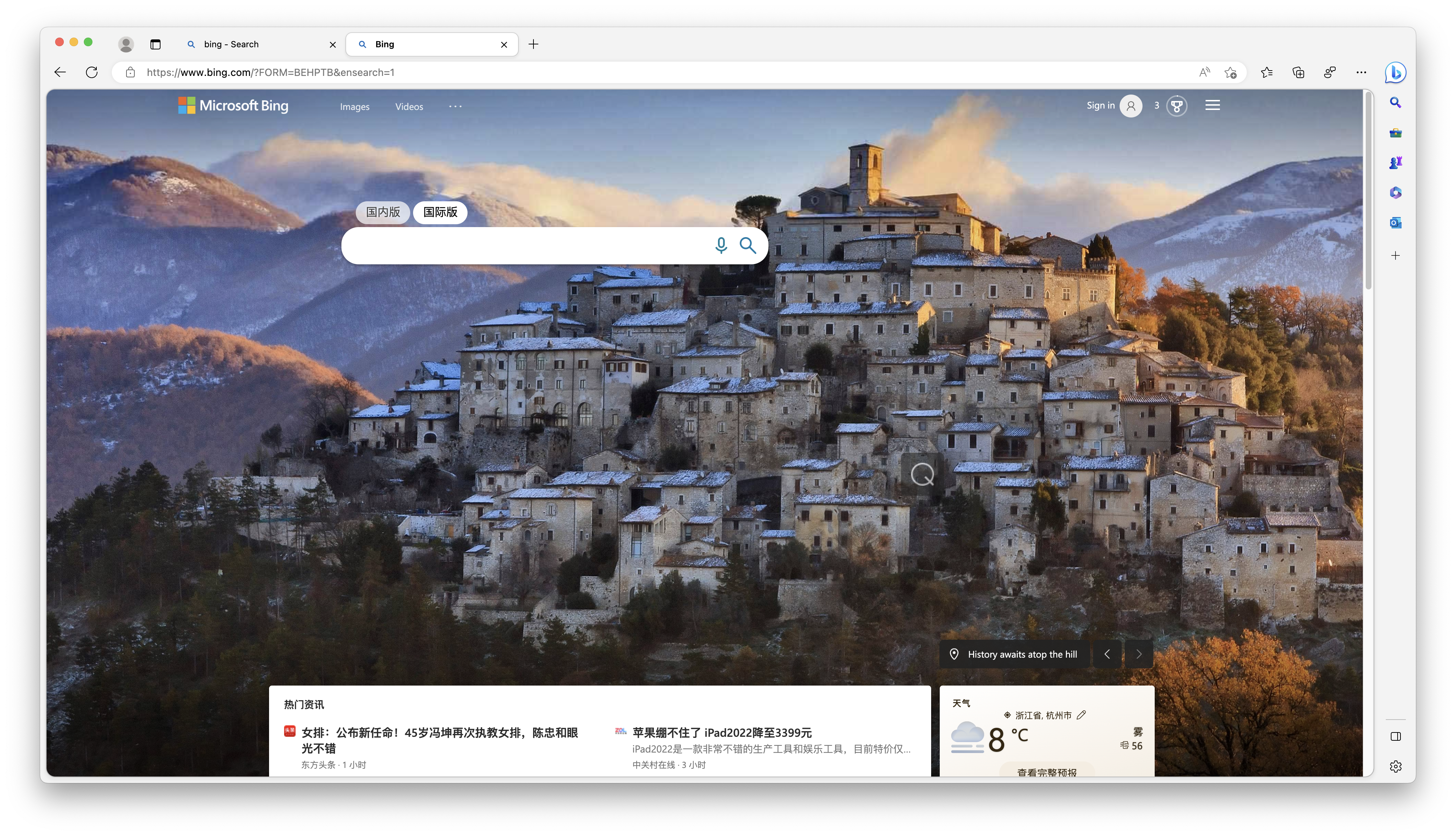Open the Images menu item
1456x836 pixels.
(x=354, y=107)
